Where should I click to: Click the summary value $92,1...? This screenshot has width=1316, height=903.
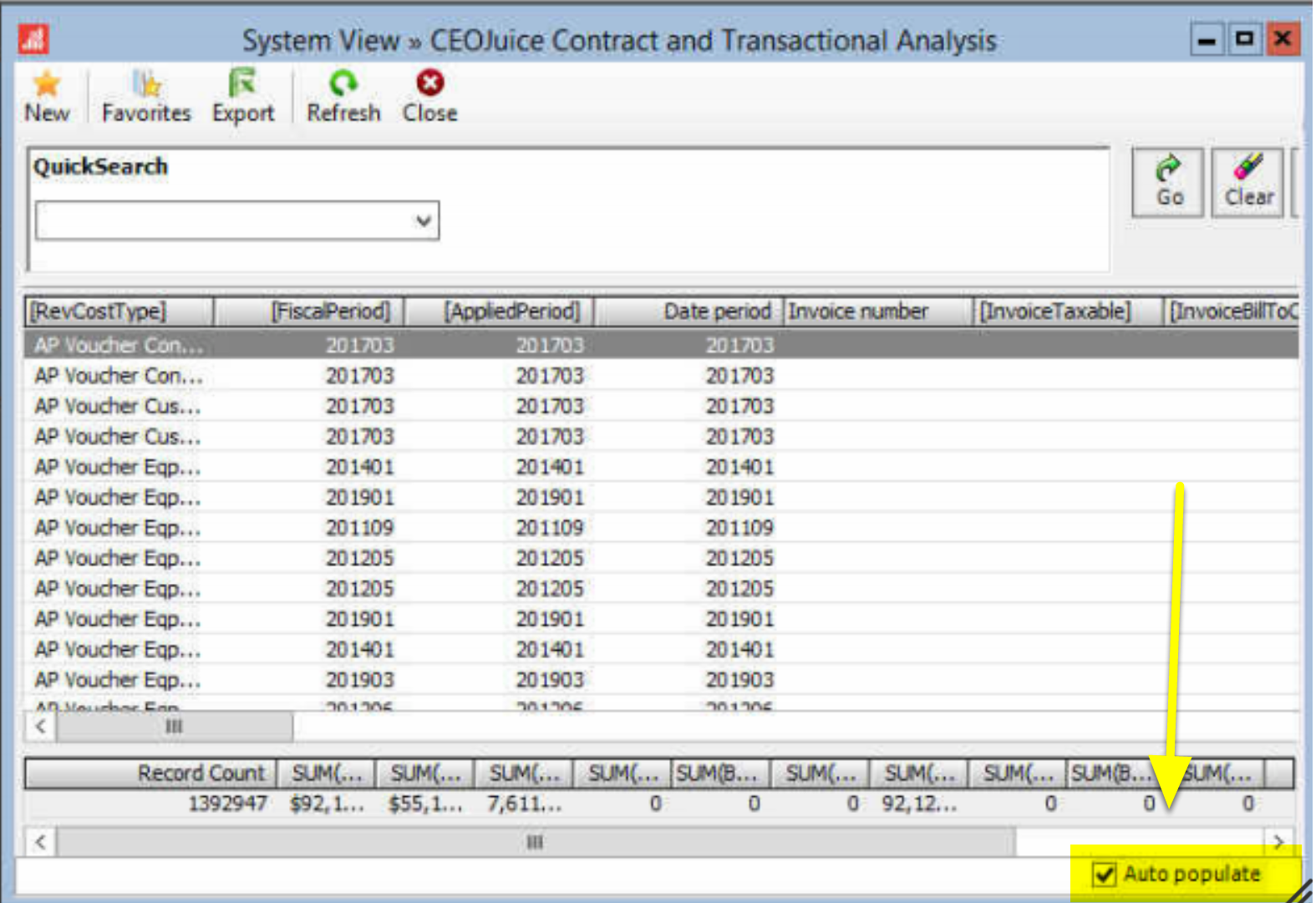coord(327,804)
